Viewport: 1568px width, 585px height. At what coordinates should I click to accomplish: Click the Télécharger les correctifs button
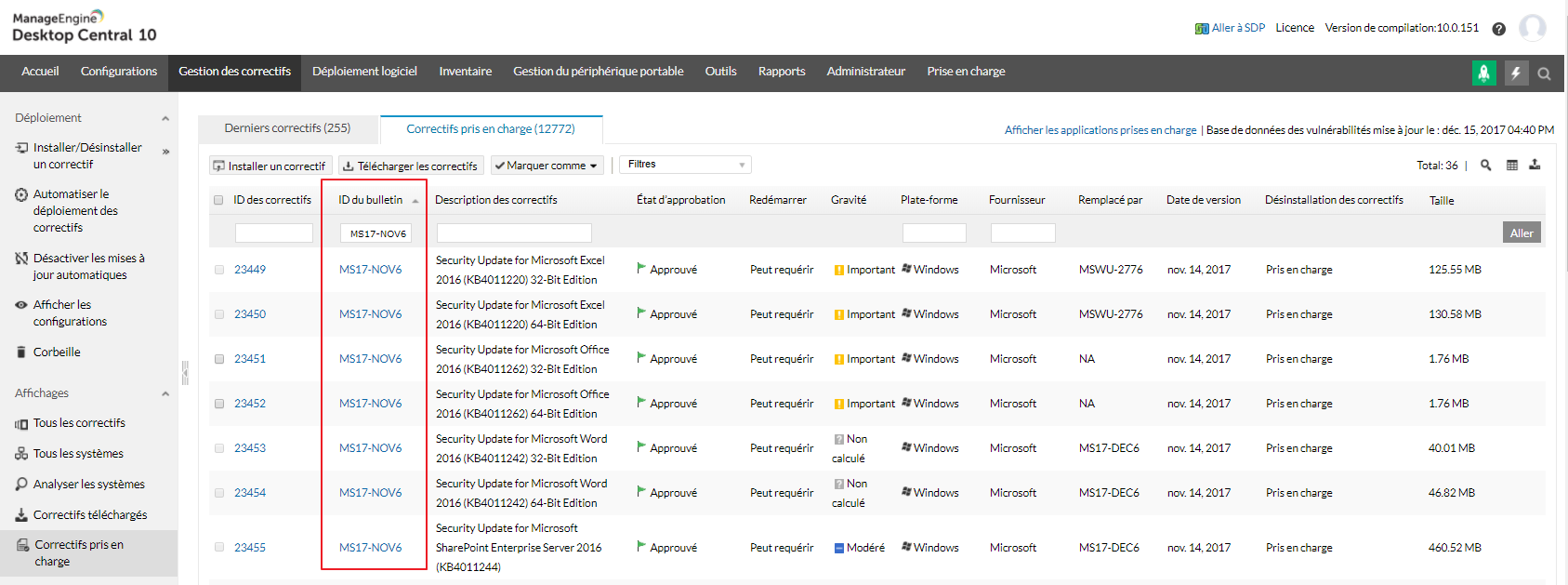(411, 166)
